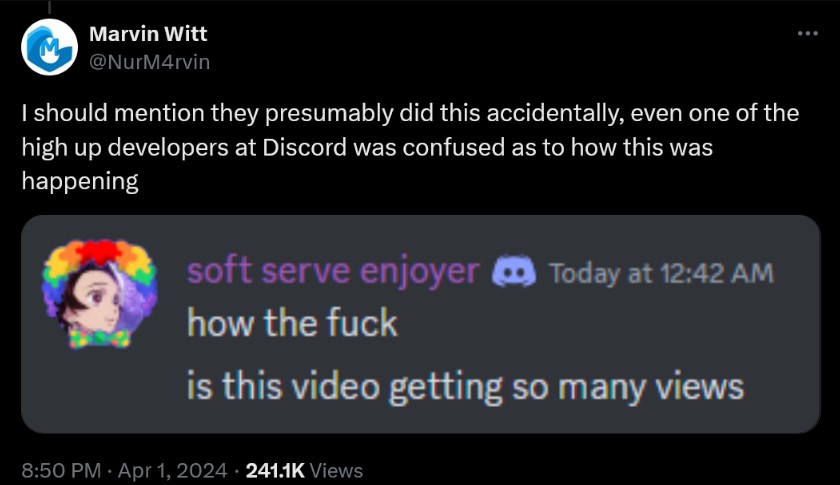Image resolution: width=840 pixels, height=485 pixels.
Task: Click the "how the fuck" message line
Action: tap(292, 323)
